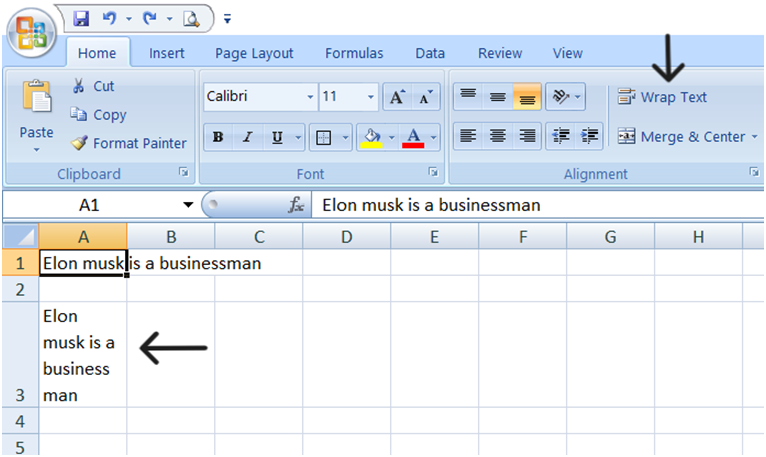This screenshot has height=457, width=766.
Task: Open the font size 11 dropdown
Action: click(371, 97)
